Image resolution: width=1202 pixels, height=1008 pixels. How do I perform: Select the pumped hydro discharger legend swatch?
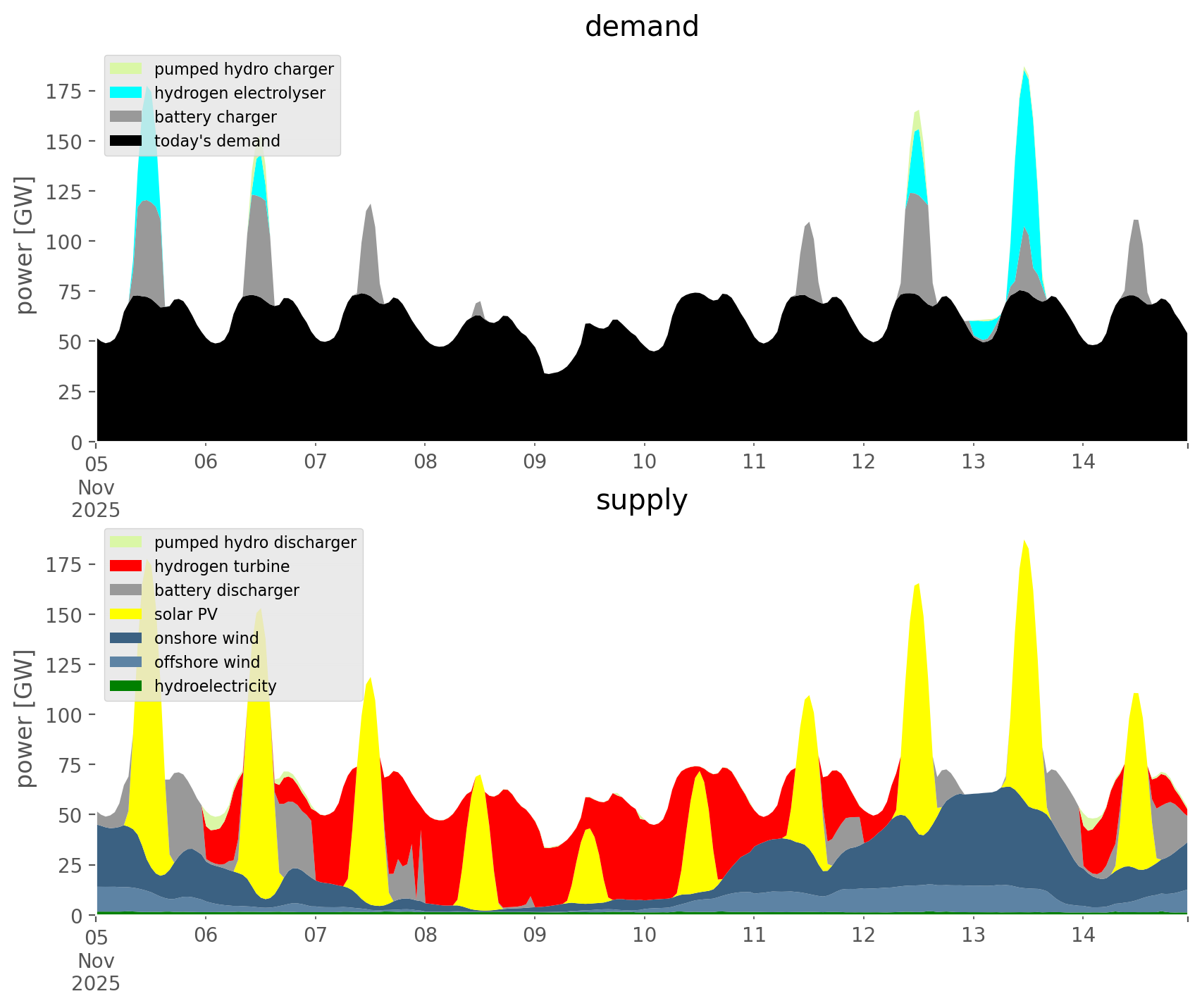[x=126, y=542]
